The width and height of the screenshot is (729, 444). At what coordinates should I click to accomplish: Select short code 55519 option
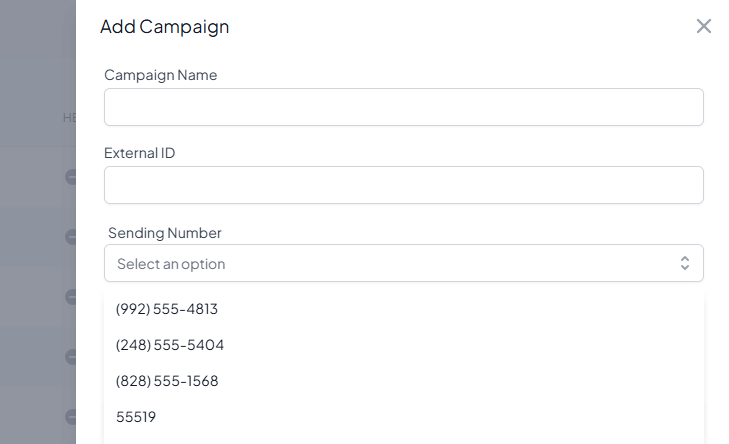coord(136,417)
